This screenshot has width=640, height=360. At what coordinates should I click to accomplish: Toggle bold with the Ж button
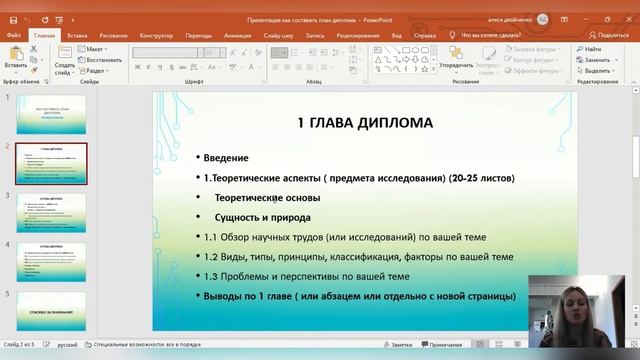(x=138, y=67)
